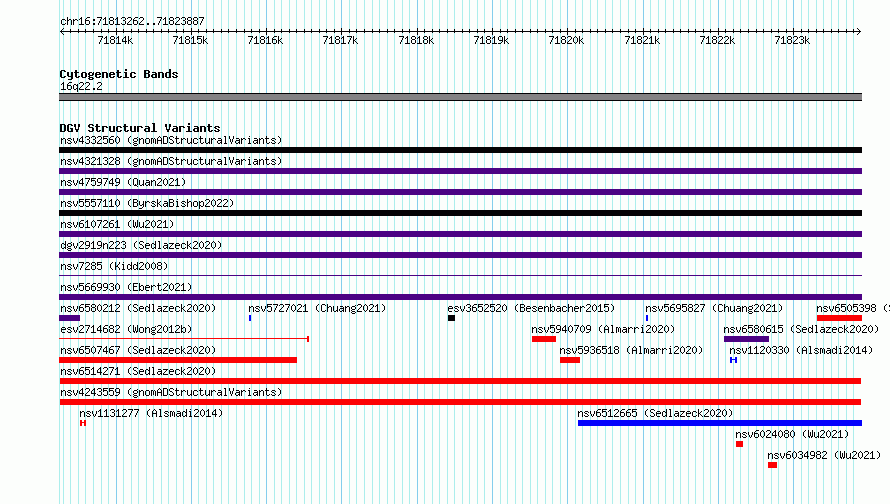The width and height of the screenshot is (890, 504).
Task: Click the nsv4332560 gnomAD variant label
Action: (x=171, y=140)
